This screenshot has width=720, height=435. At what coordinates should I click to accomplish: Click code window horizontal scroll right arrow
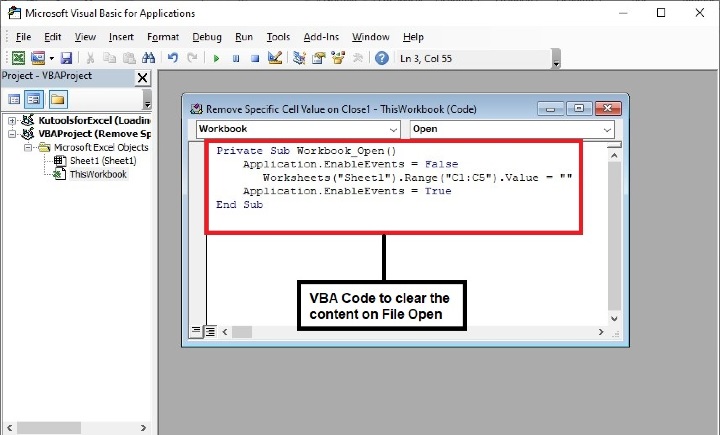(x=601, y=332)
